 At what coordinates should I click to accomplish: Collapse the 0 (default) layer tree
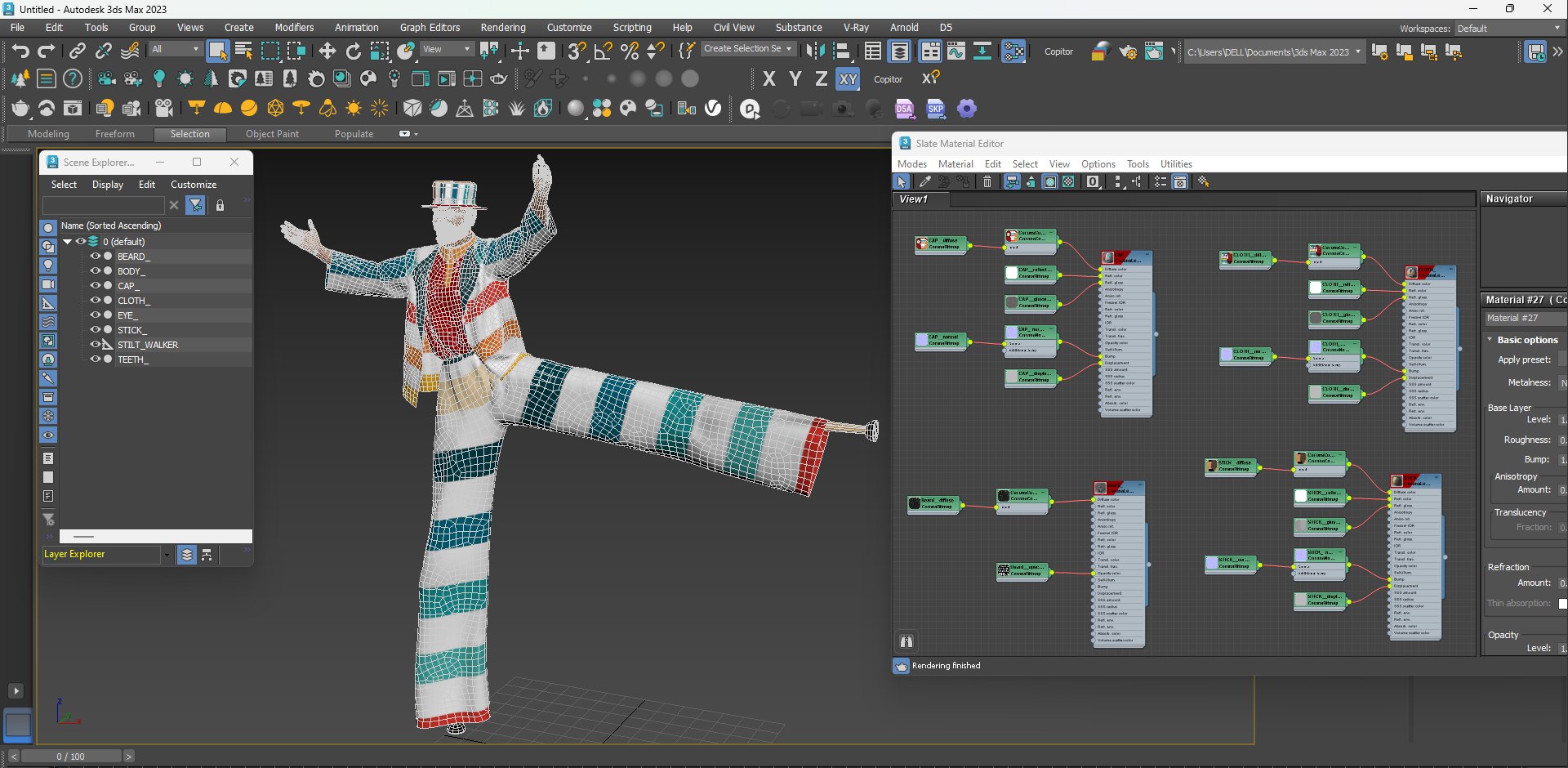click(x=68, y=242)
